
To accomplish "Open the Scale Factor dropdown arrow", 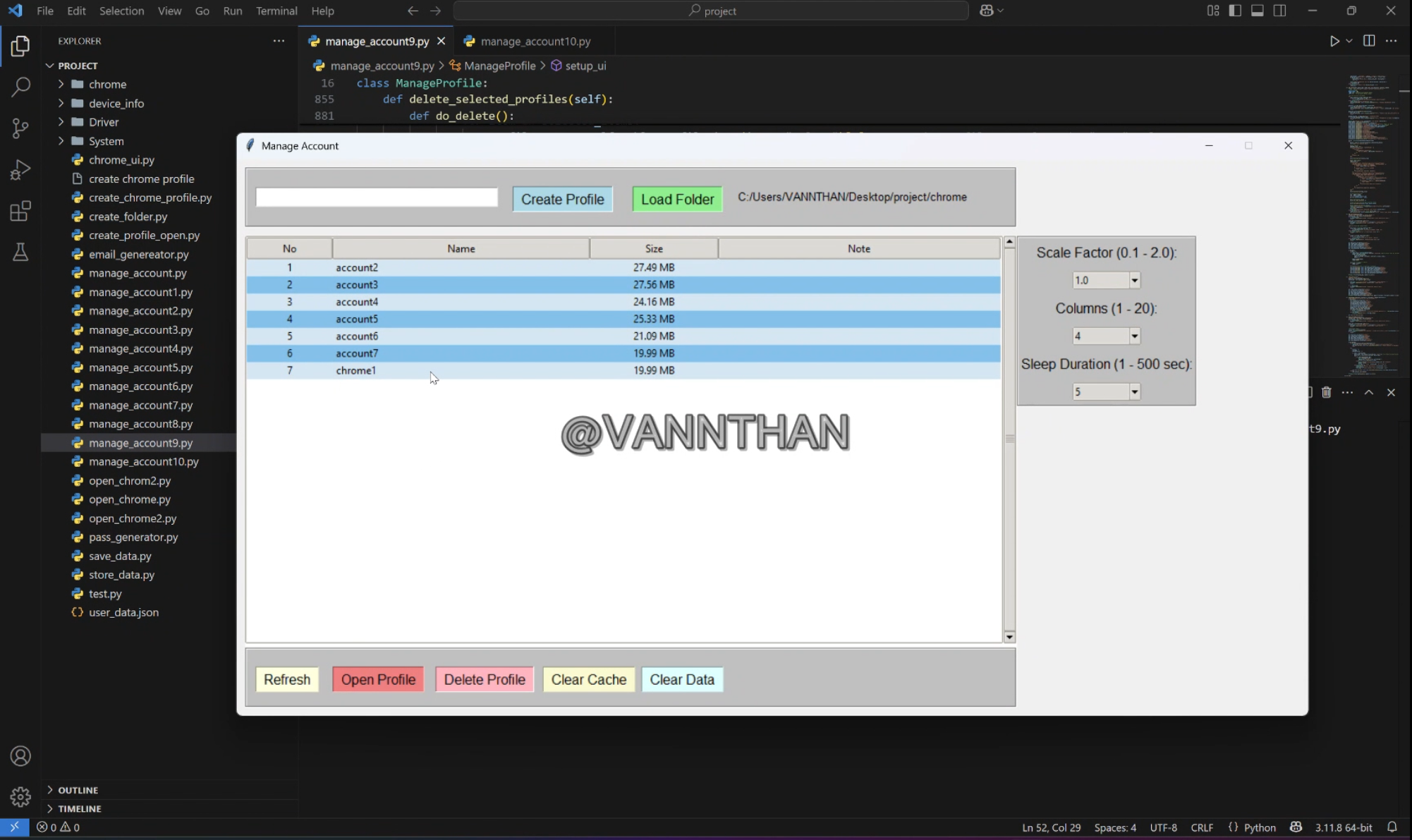I will (x=1134, y=280).
